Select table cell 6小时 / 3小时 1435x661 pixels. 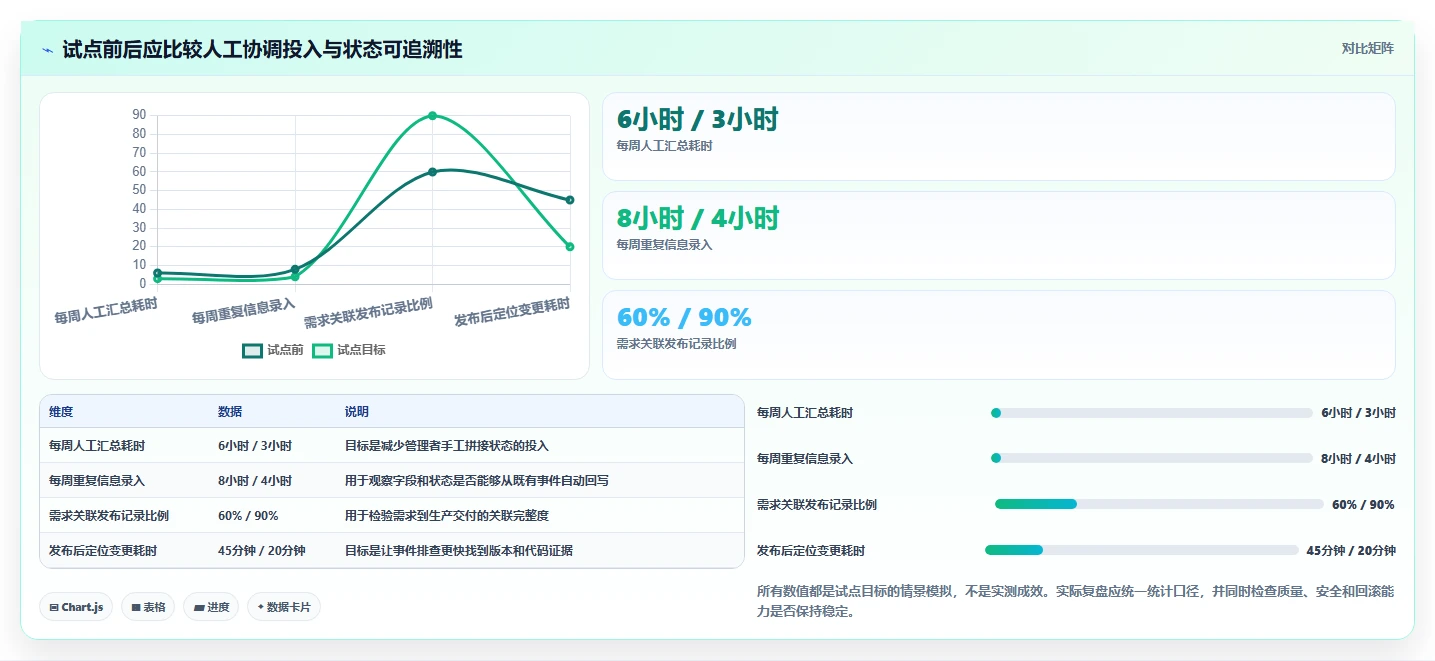pos(255,446)
